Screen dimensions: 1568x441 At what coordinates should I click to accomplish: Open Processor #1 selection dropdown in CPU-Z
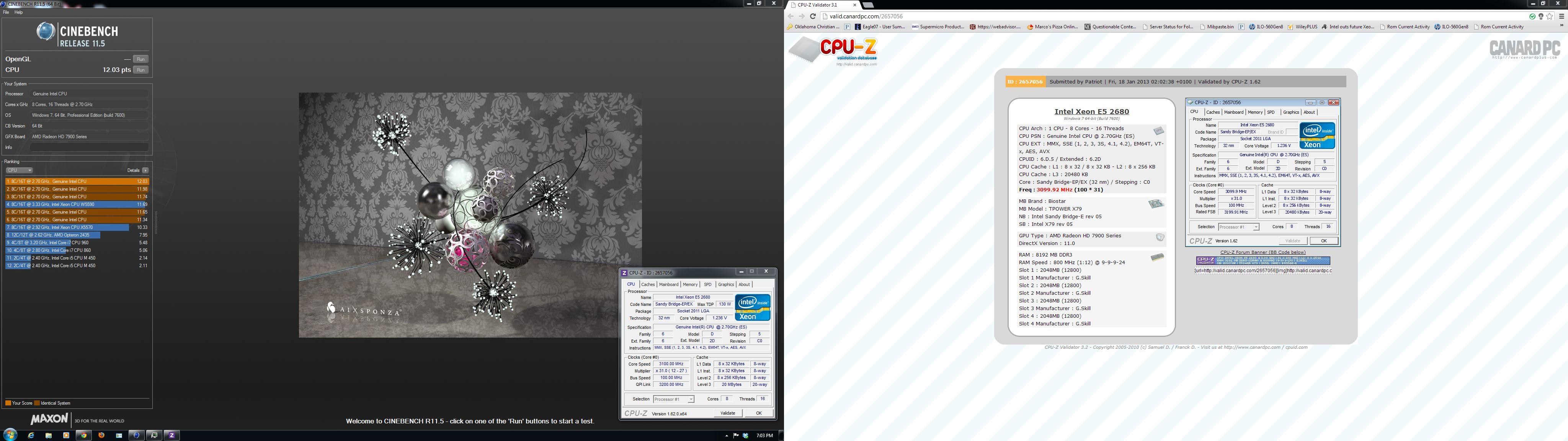tap(674, 399)
